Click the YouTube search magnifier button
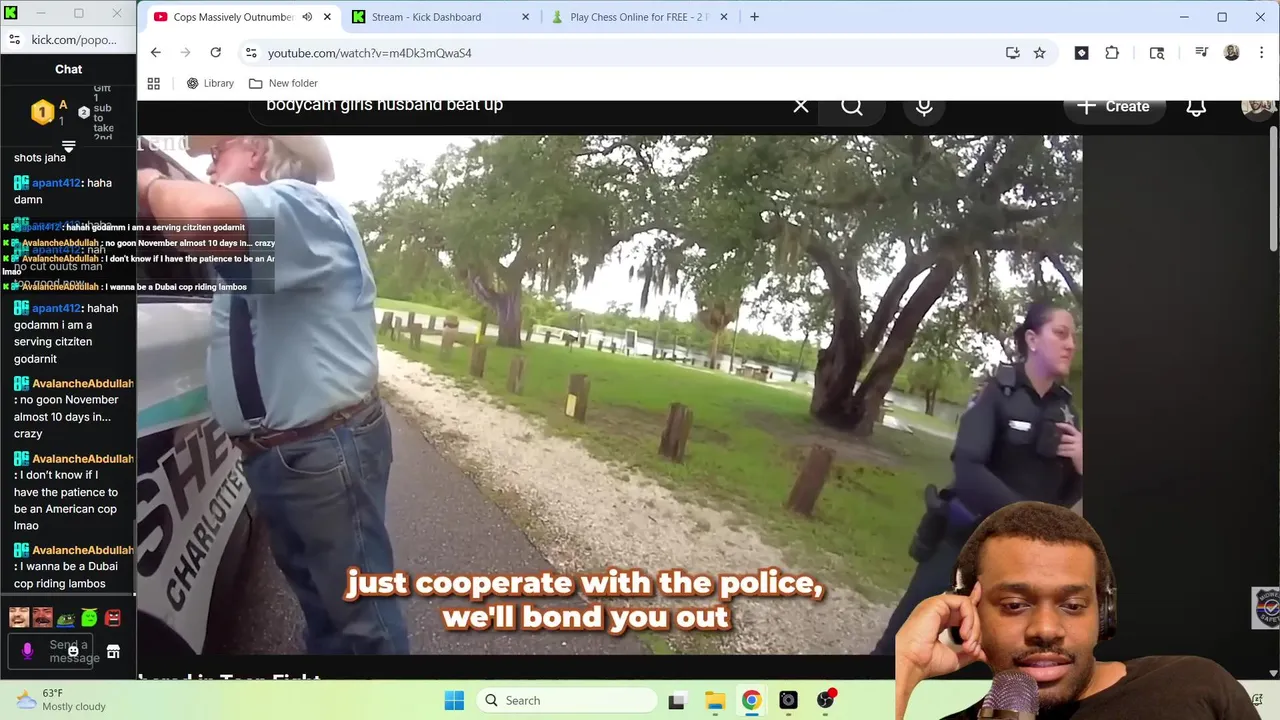 tap(852, 106)
